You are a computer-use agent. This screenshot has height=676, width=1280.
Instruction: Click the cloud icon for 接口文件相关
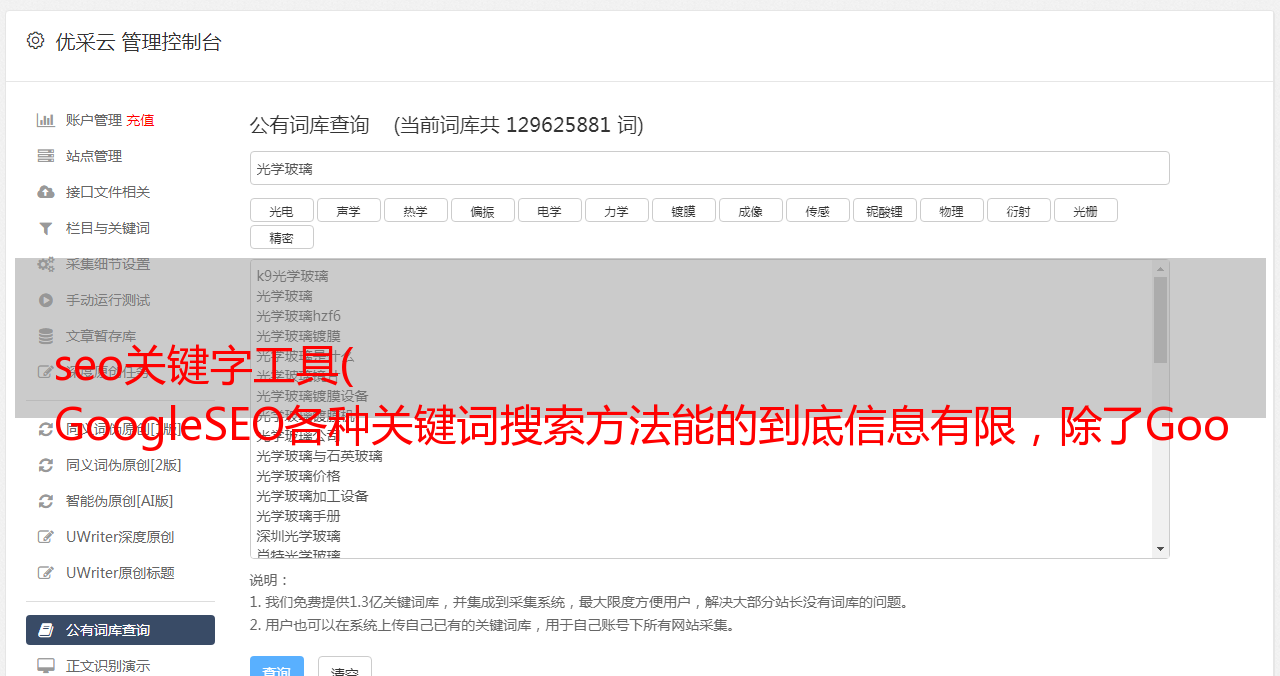46,192
